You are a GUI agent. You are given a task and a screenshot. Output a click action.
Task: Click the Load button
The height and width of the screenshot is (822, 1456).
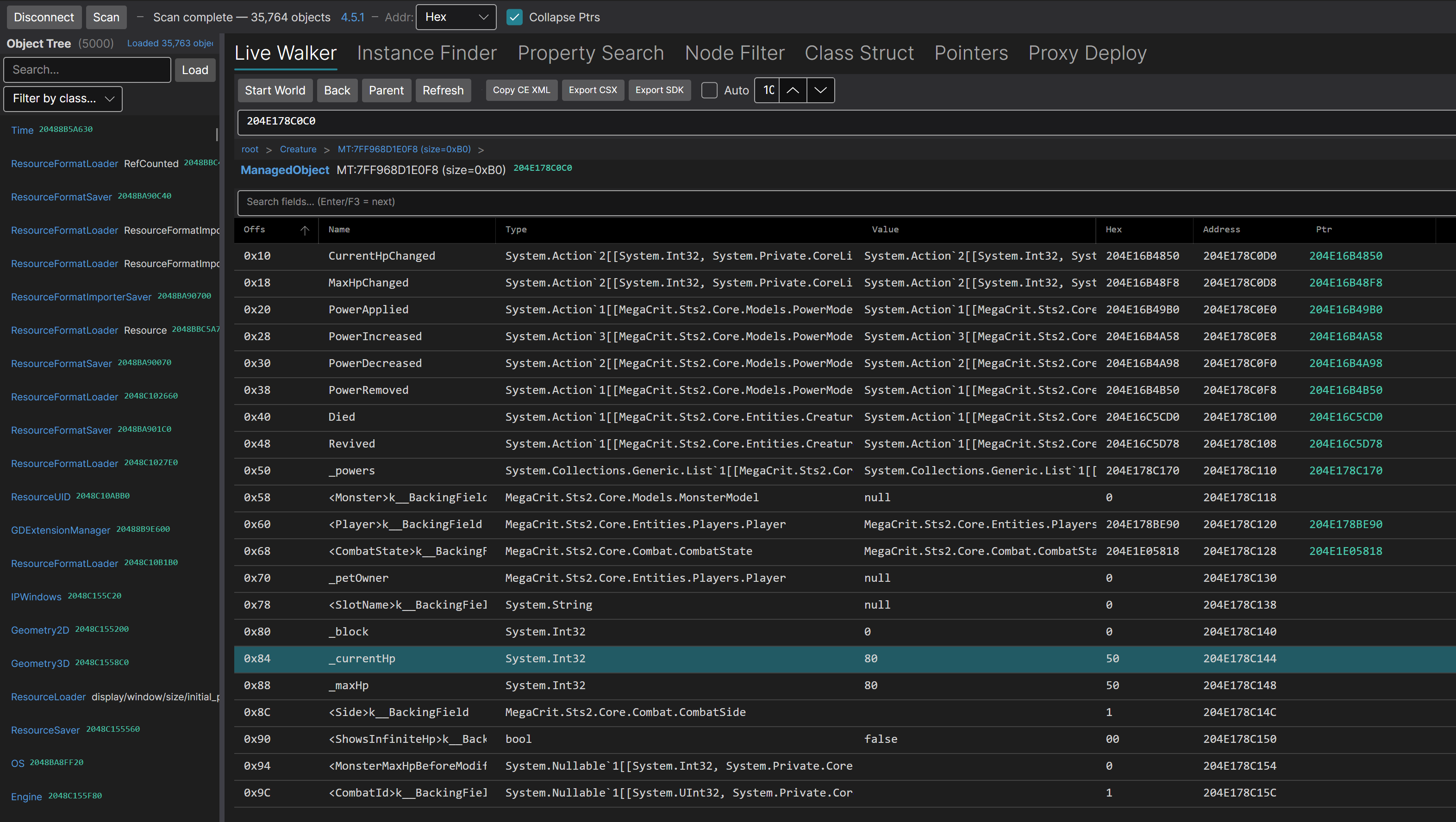(x=195, y=69)
